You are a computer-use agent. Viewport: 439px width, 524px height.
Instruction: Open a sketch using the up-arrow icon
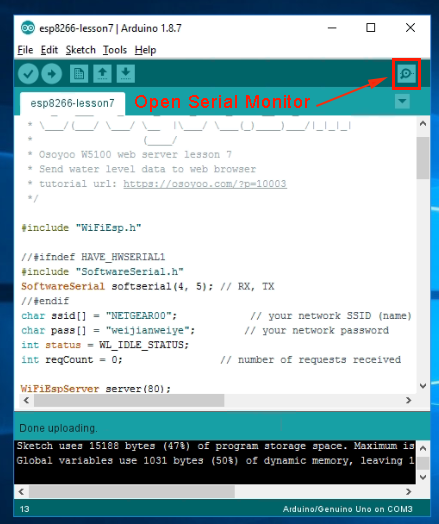(x=102, y=74)
